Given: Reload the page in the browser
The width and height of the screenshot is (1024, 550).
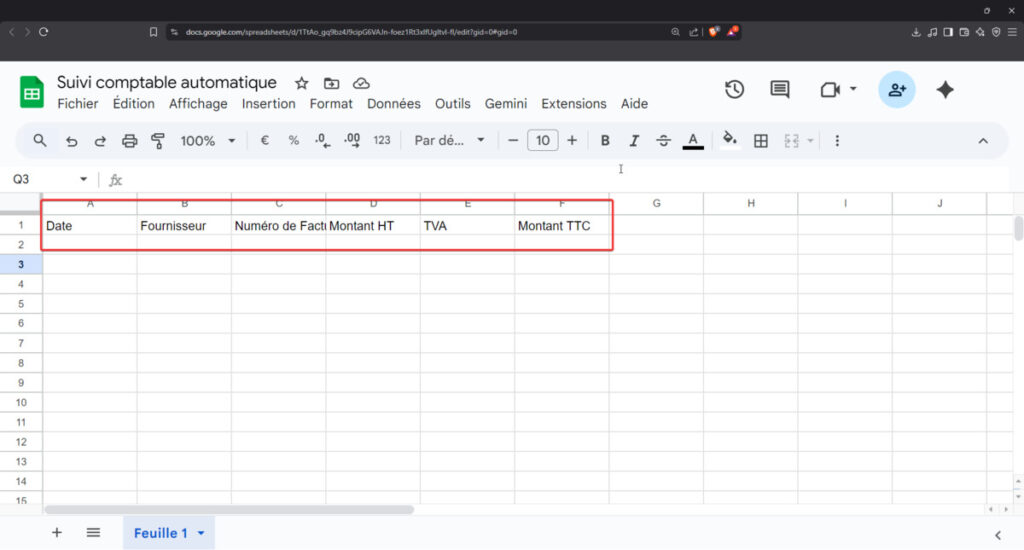Looking at the screenshot, I should click(44, 31).
